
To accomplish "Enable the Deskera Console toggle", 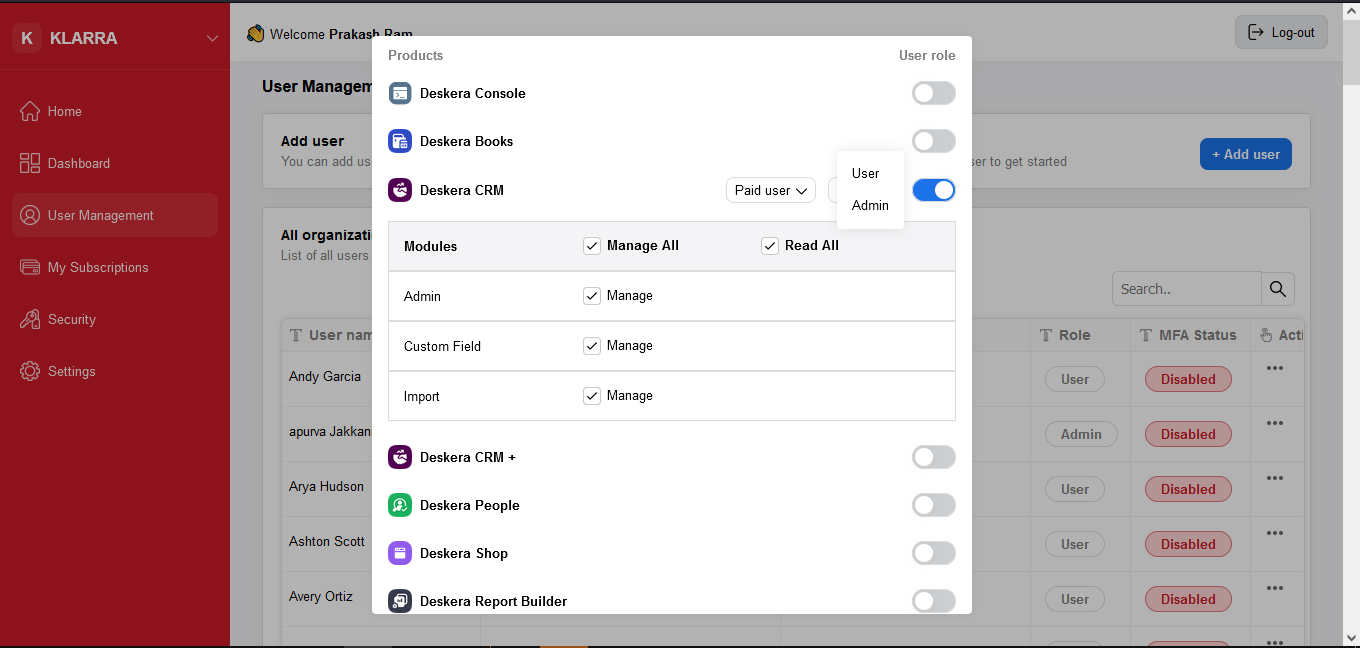I will pos(934,93).
